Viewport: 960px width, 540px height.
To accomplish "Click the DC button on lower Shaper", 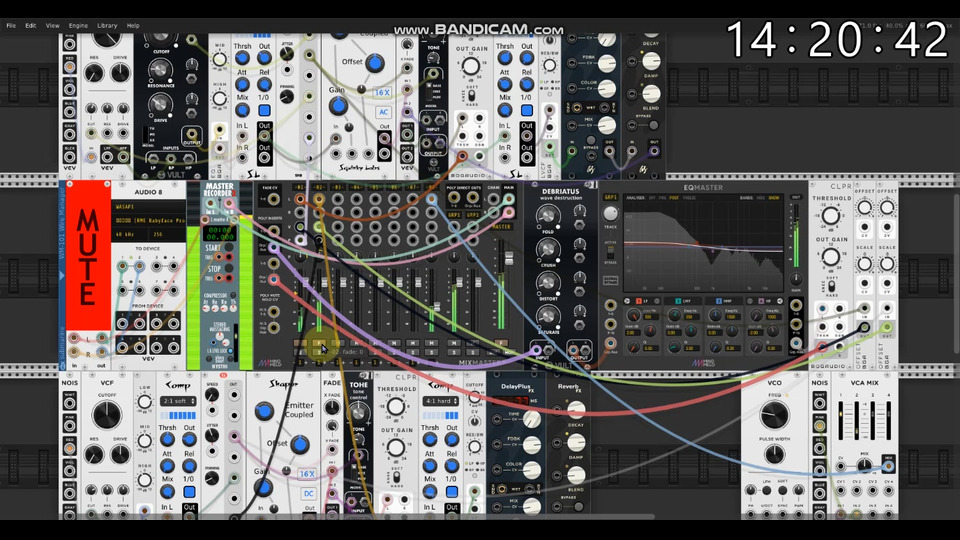I will tap(308, 493).
